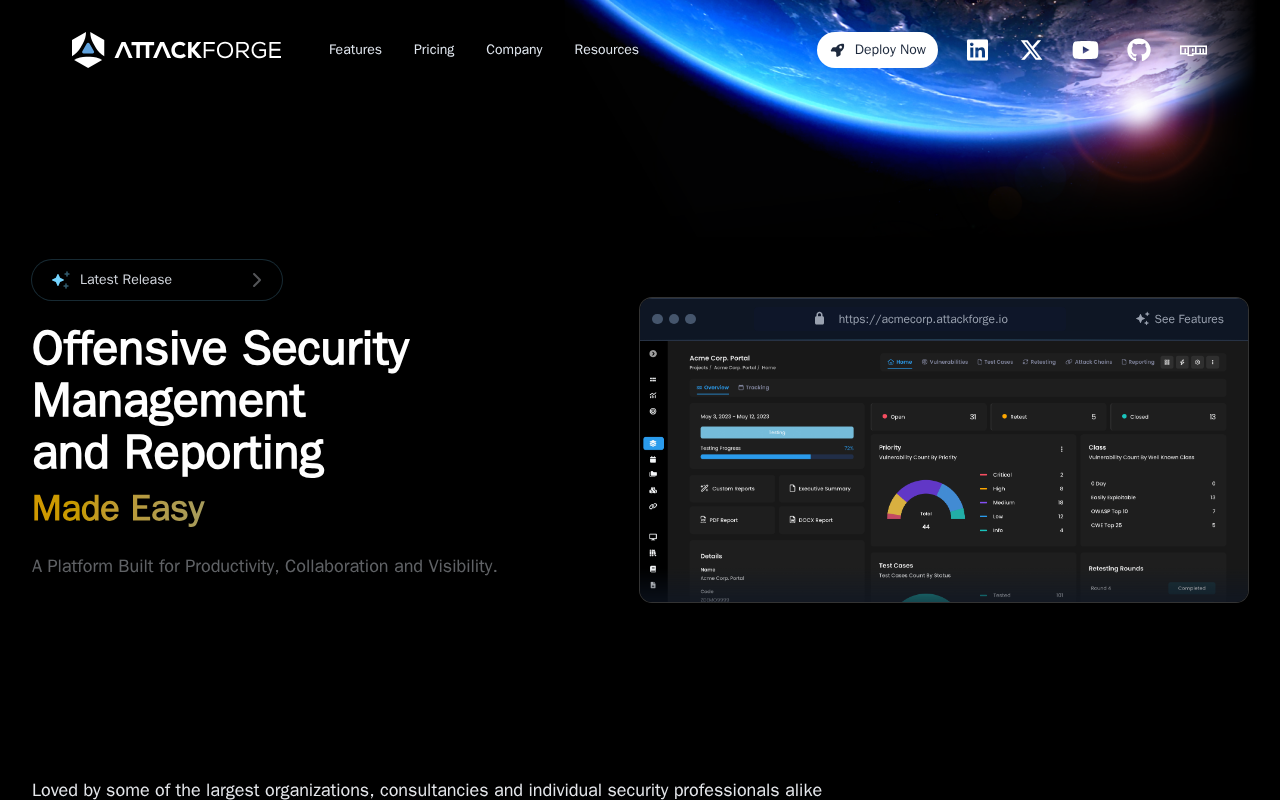The image size is (1280, 800).
Task: Switch to the Vulnerabilities tab
Action: (x=945, y=362)
